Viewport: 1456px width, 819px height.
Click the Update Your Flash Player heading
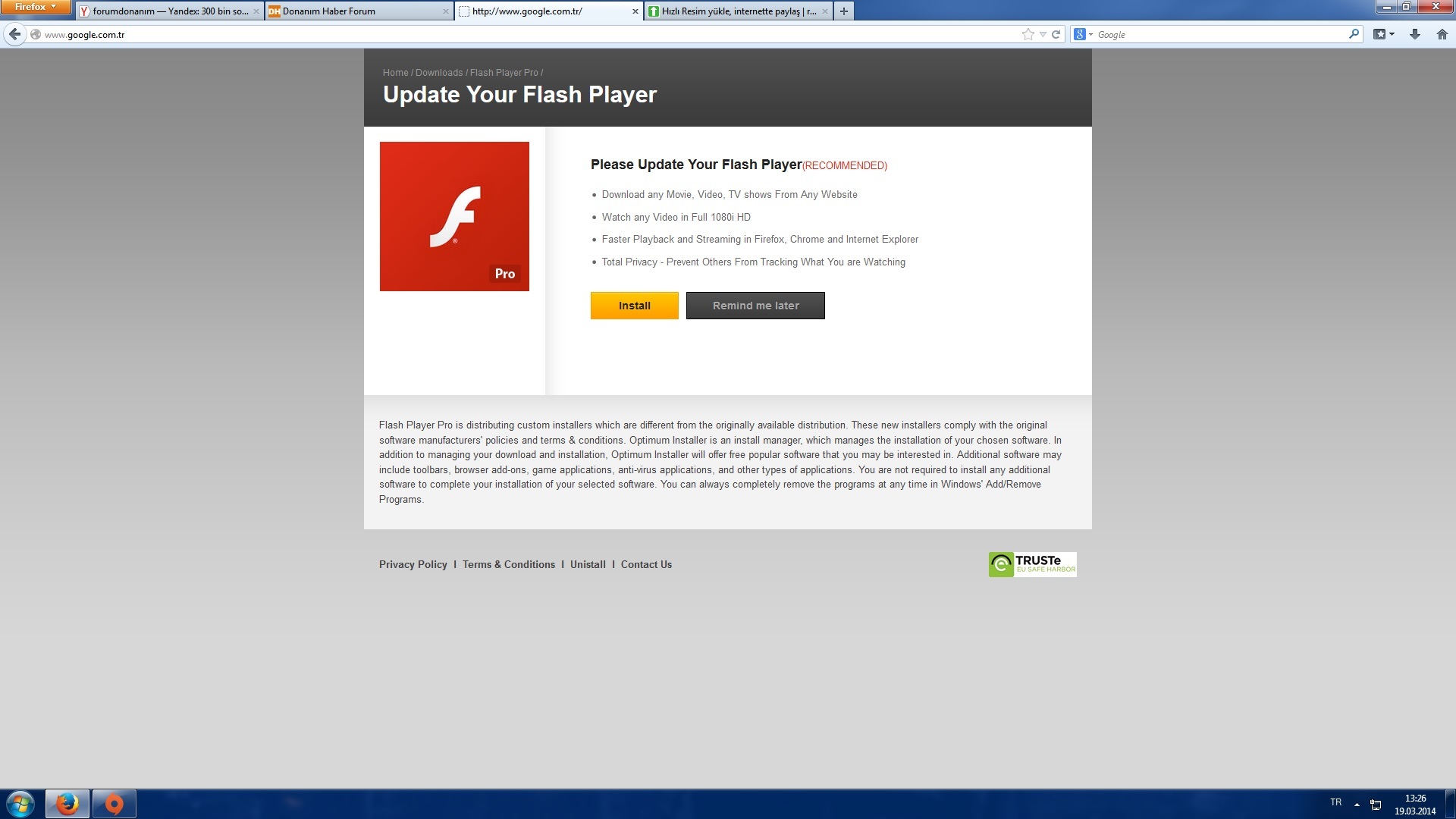pos(519,94)
